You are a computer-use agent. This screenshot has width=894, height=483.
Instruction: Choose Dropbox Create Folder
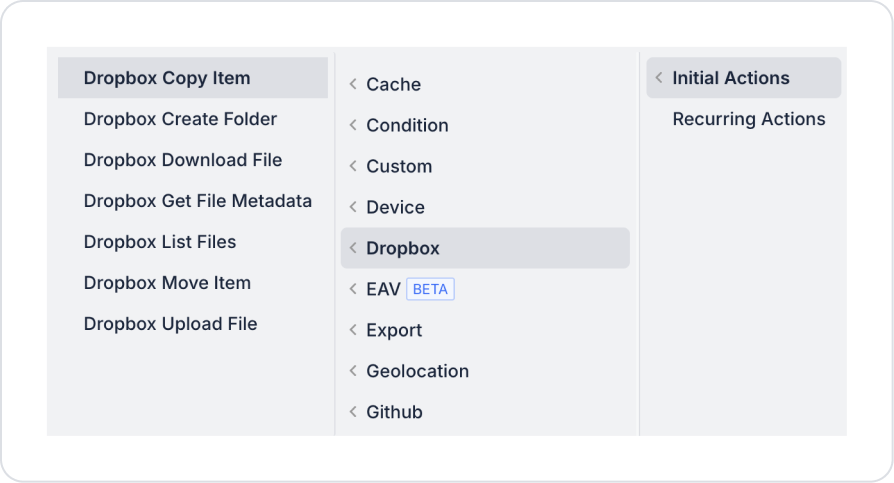coord(193,119)
